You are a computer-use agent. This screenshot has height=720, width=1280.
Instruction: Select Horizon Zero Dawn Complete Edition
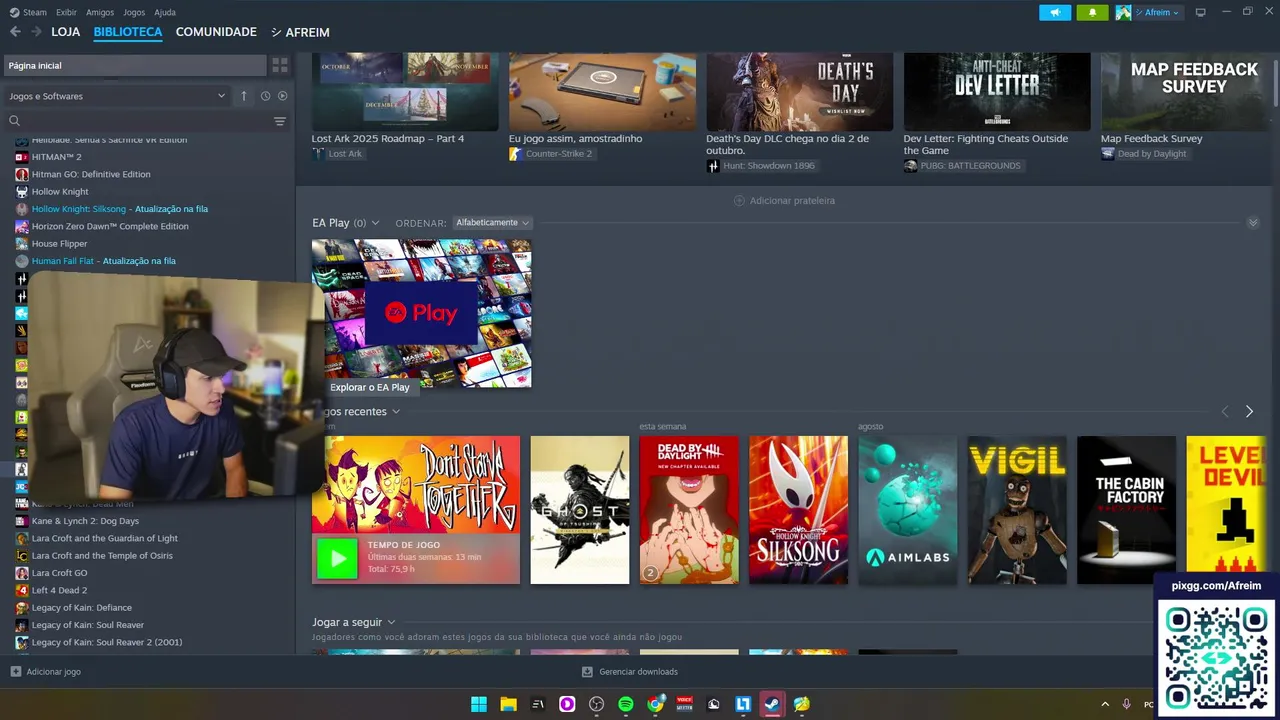110,226
